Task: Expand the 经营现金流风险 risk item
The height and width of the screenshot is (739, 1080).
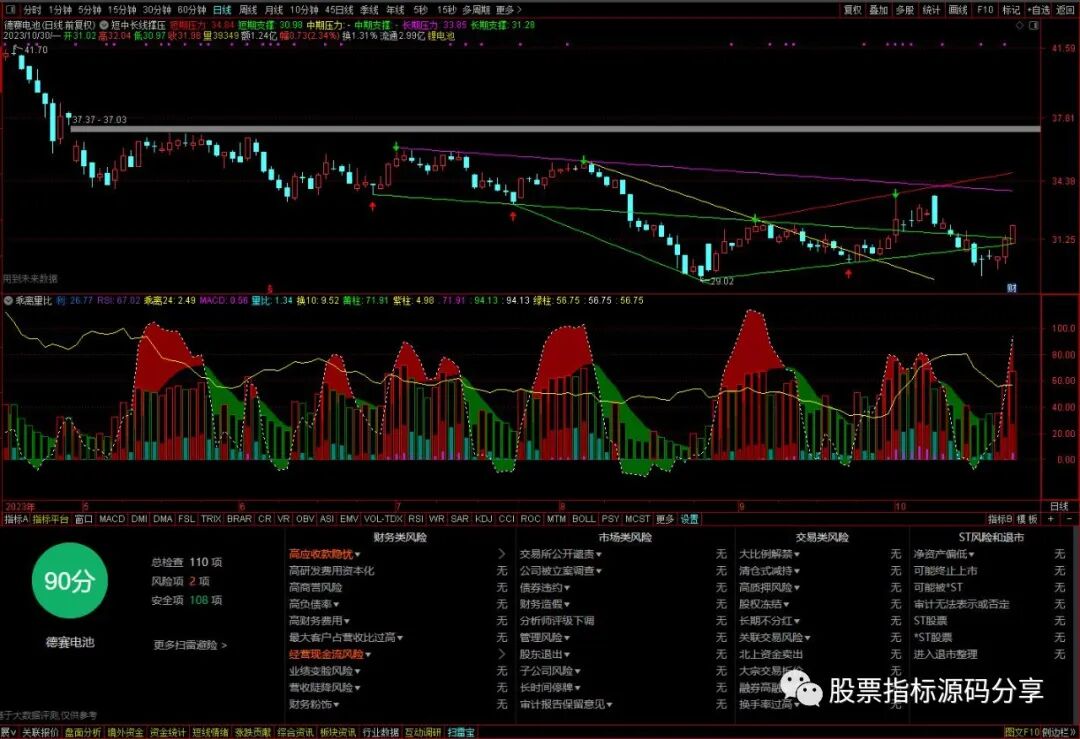Action: point(330,654)
